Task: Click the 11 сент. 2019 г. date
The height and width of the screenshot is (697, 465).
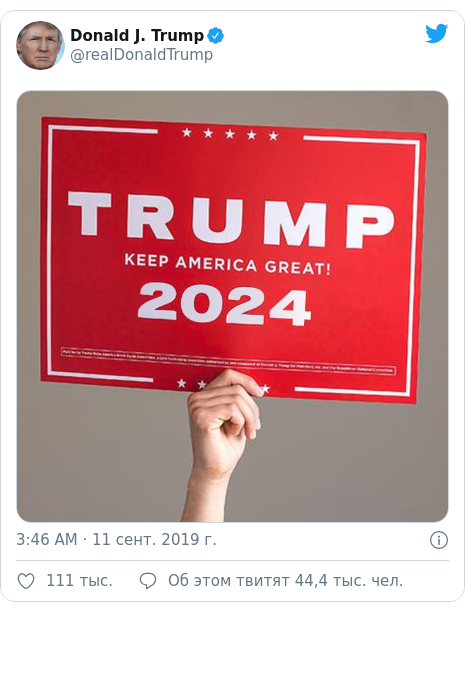Action: pos(154,539)
